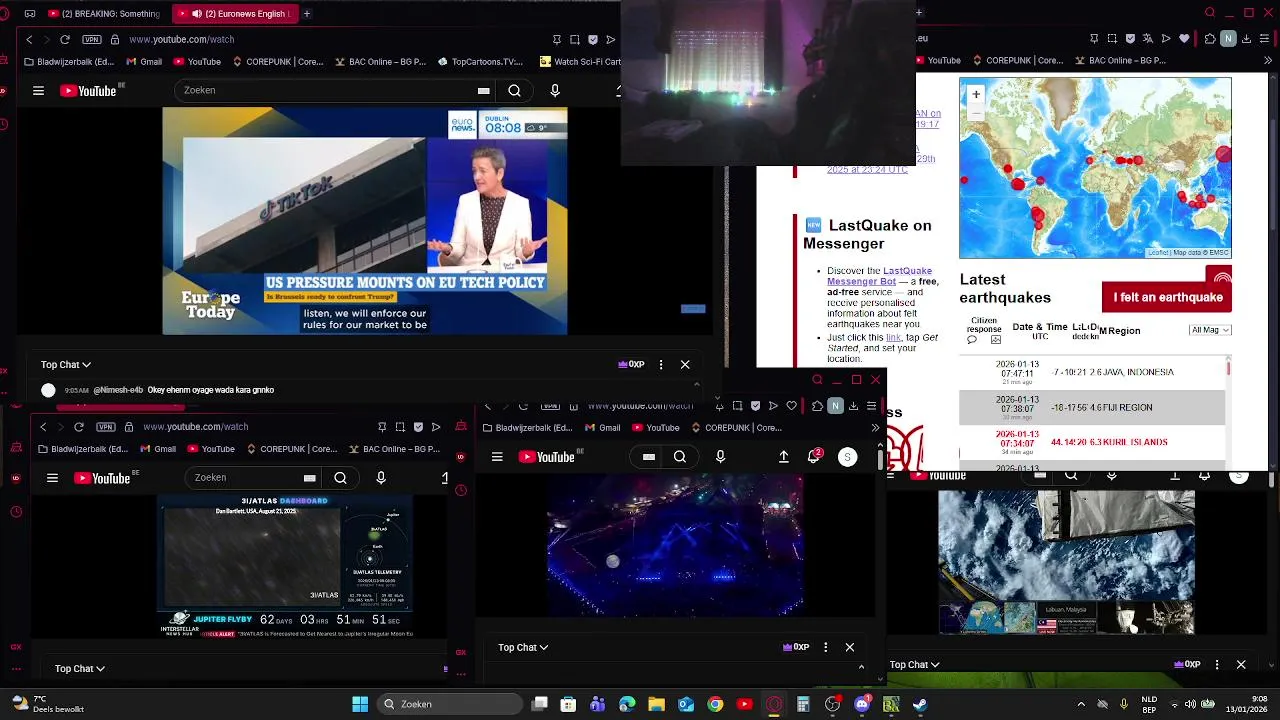Screen dimensions: 1280x720
Task: Click heart bookmark icon in earthquake window
Action: (1185, 39)
